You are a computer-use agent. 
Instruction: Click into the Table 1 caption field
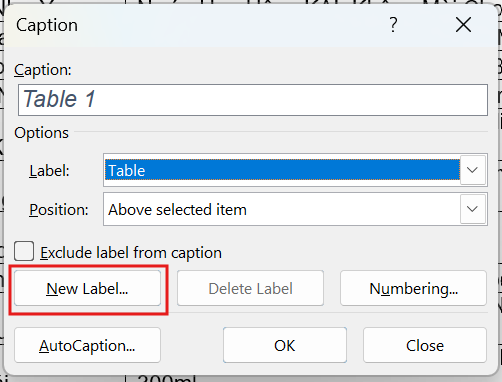click(253, 100)
